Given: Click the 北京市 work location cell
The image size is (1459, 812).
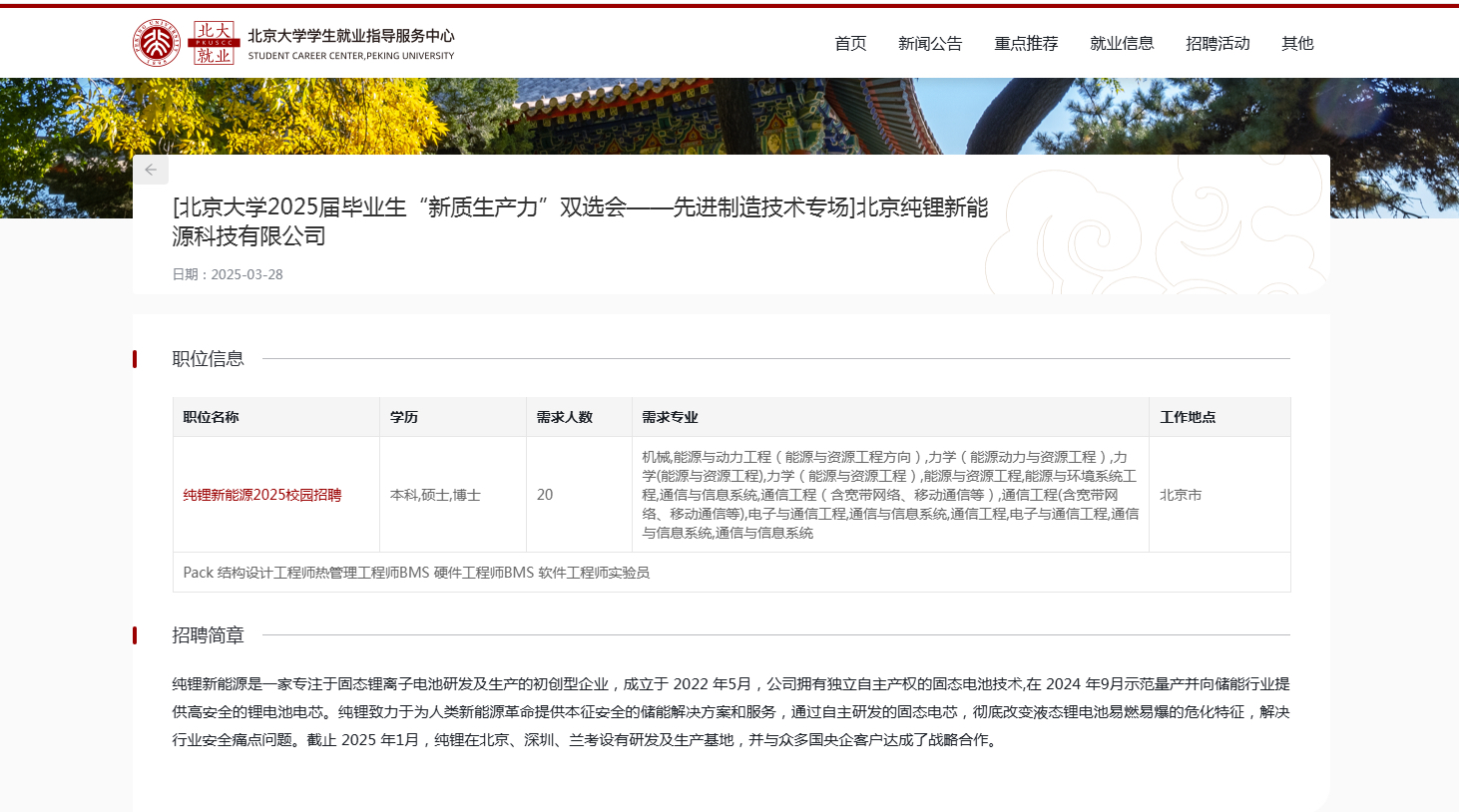Looking at the screenshot, I should (x=1219, y=495).
